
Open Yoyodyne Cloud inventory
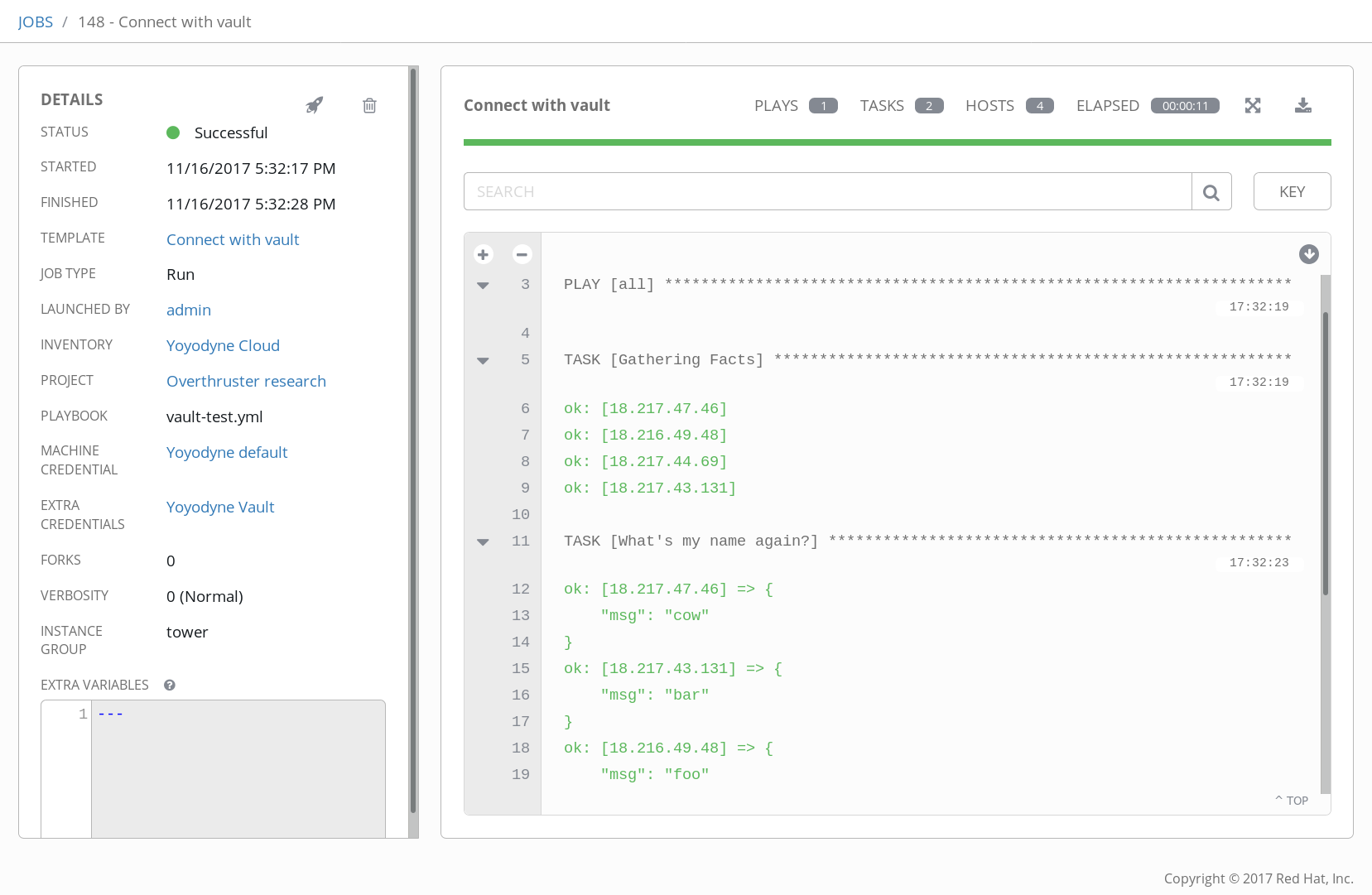(223, 346)
